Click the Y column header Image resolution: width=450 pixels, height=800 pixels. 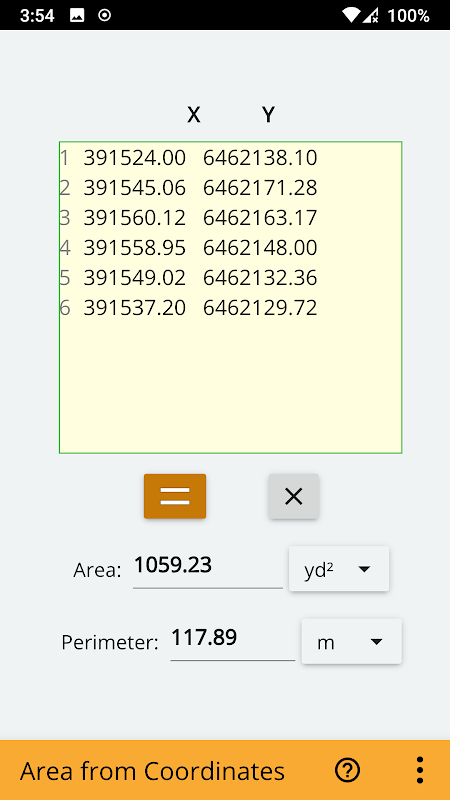click(x=268, y=115)
